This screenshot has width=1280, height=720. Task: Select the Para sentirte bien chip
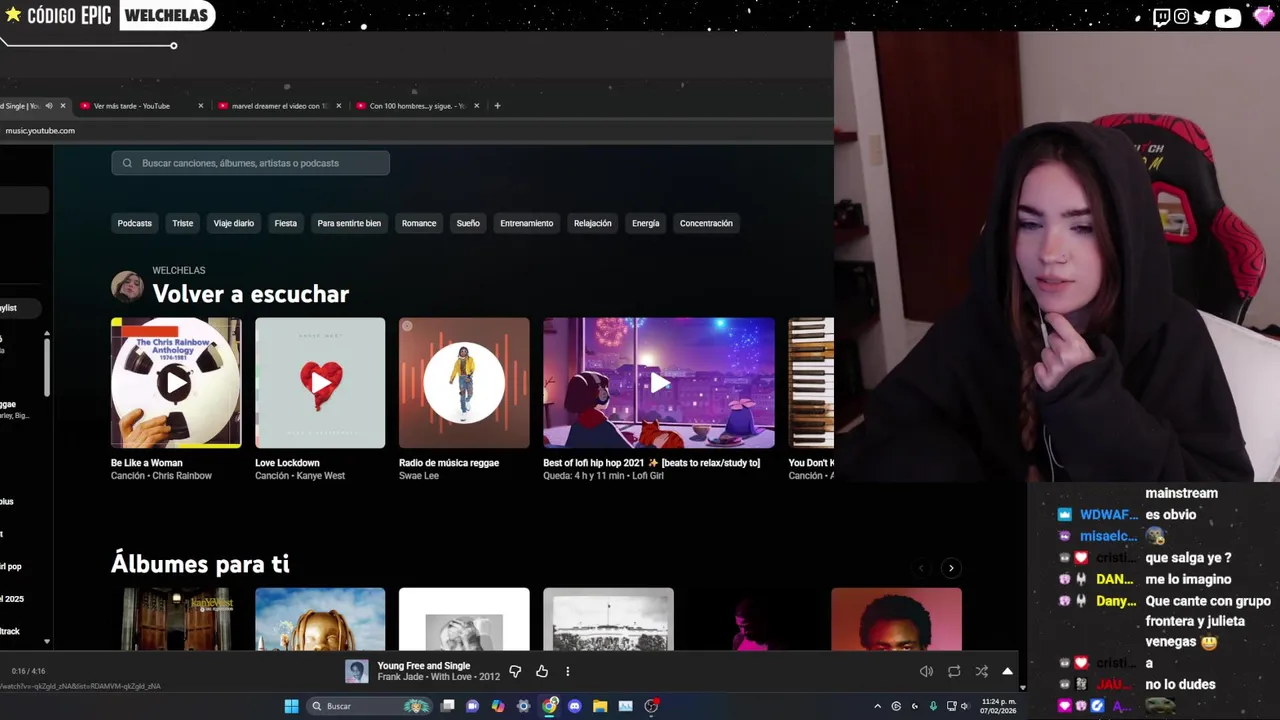[x=349, y=223]
